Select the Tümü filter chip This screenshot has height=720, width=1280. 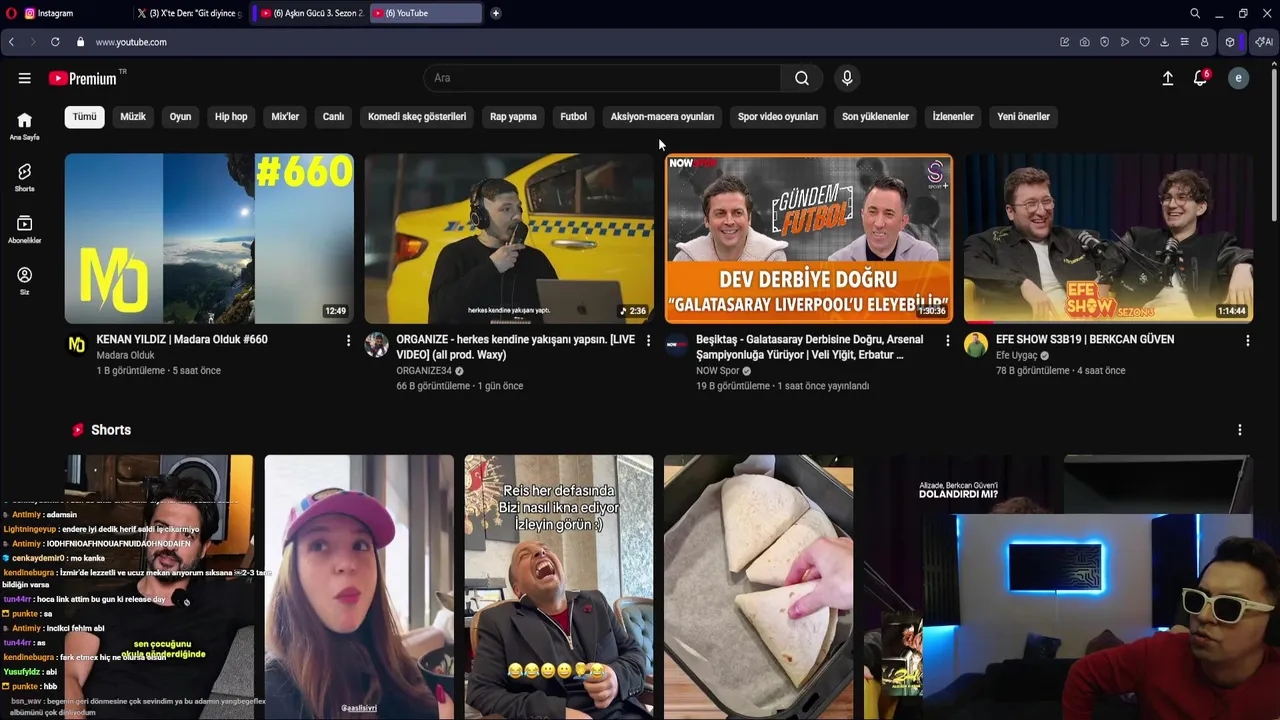click(85, 117)
